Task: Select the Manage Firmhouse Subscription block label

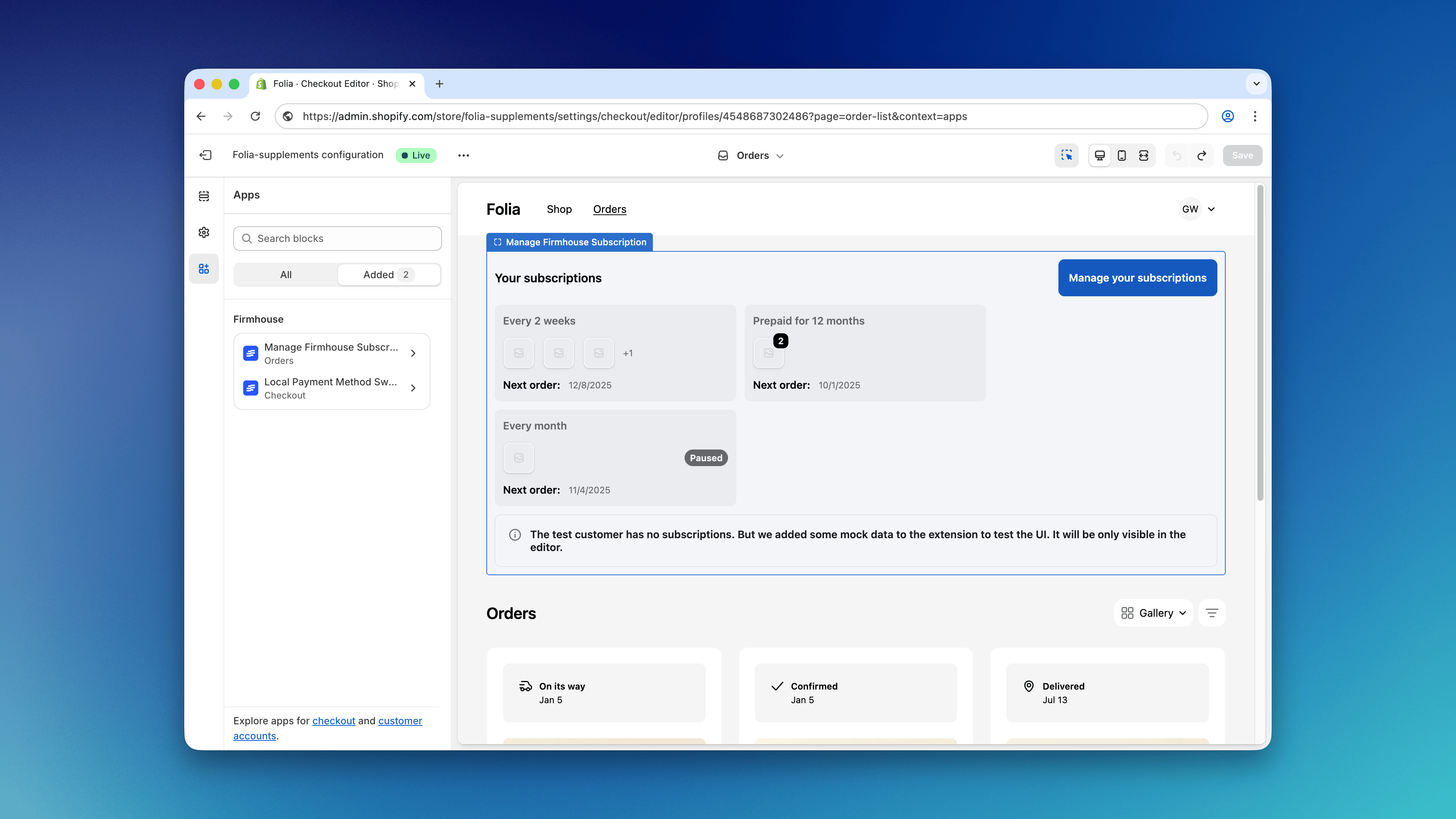Action: coord(569,242)
